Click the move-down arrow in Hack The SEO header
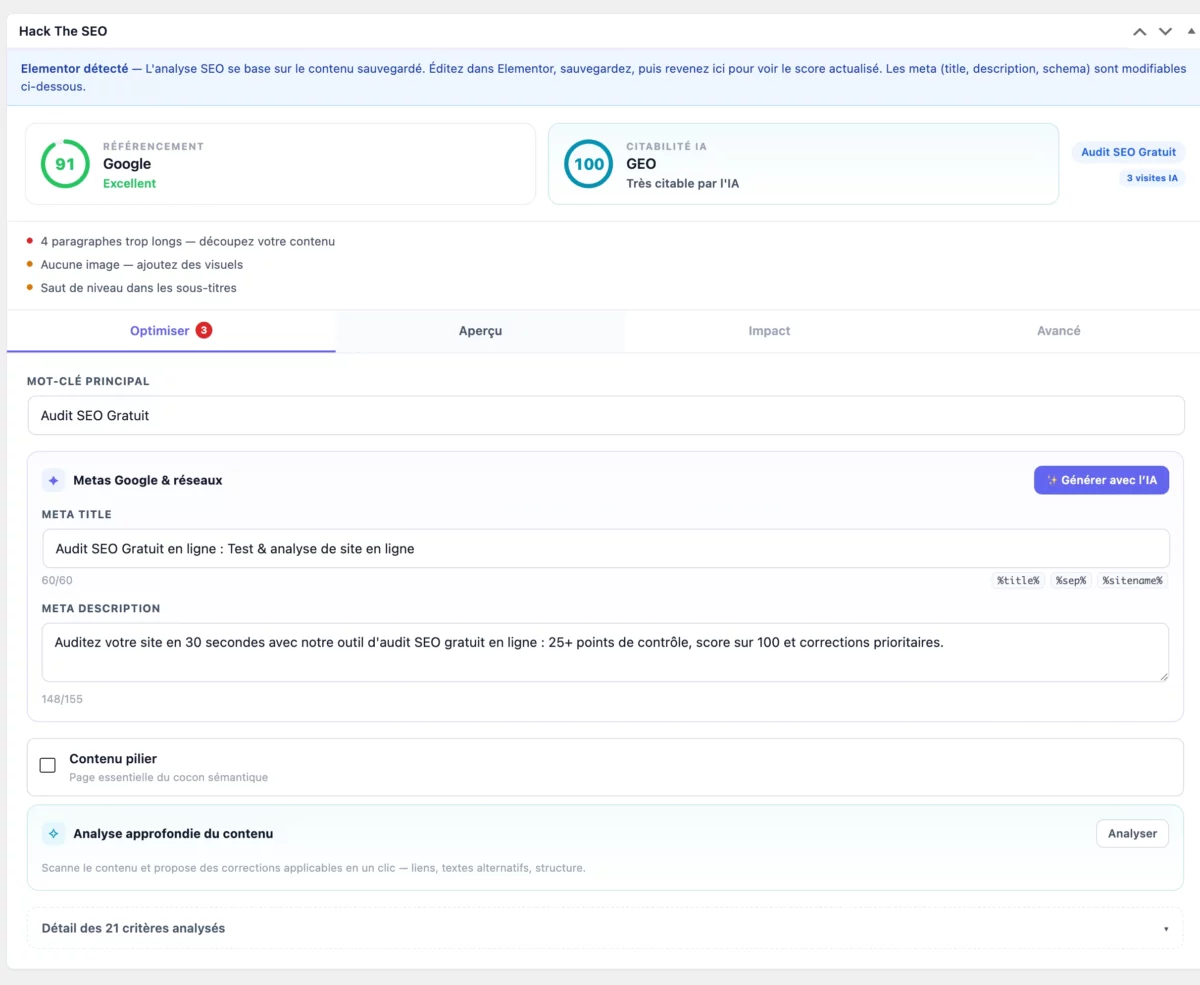The height and width of the screenshot is (985, 1200). [x=1165, y=32]
